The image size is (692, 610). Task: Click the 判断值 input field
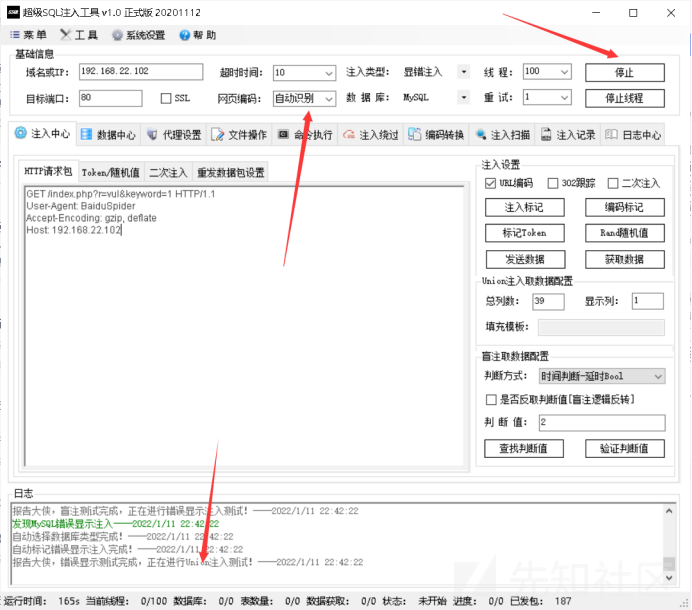[x=602, y=422]
